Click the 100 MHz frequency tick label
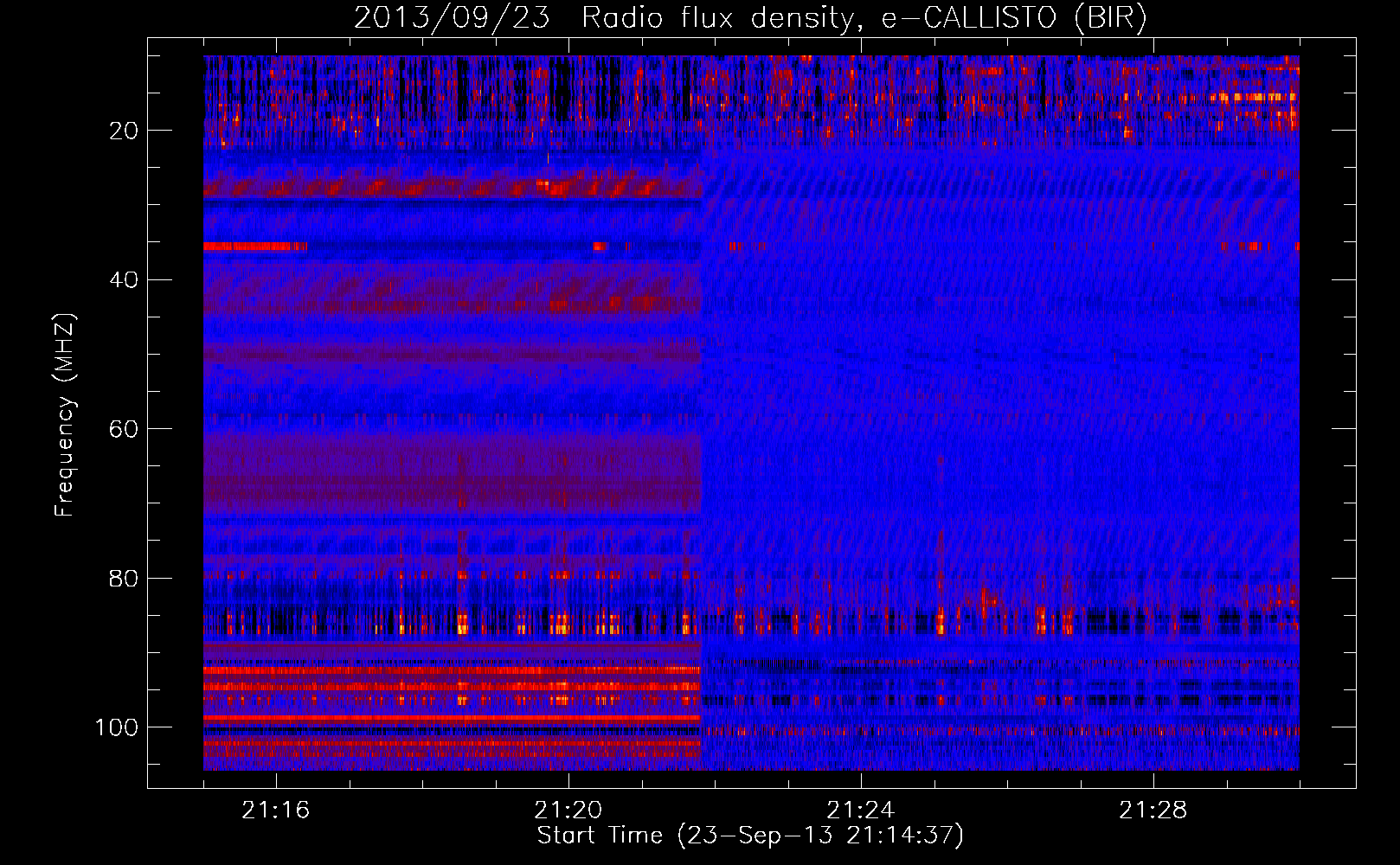The width and height of the screenshot is (1400, 865). click(x=117, y=727)
